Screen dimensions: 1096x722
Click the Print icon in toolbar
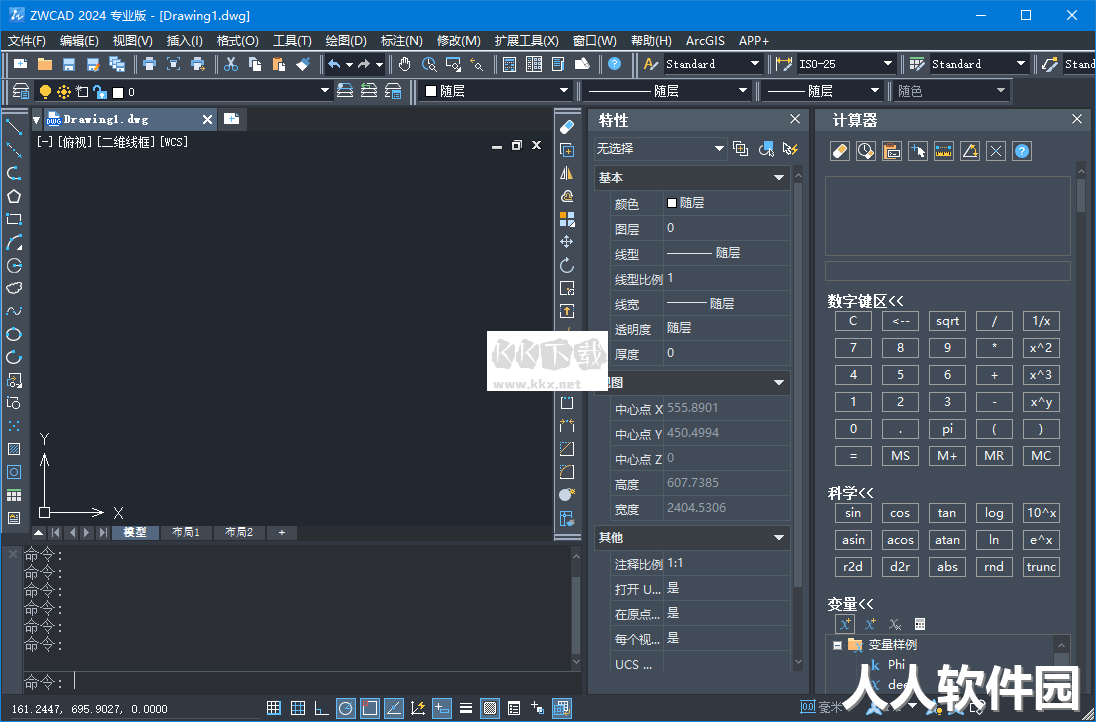tap(149, 64)
